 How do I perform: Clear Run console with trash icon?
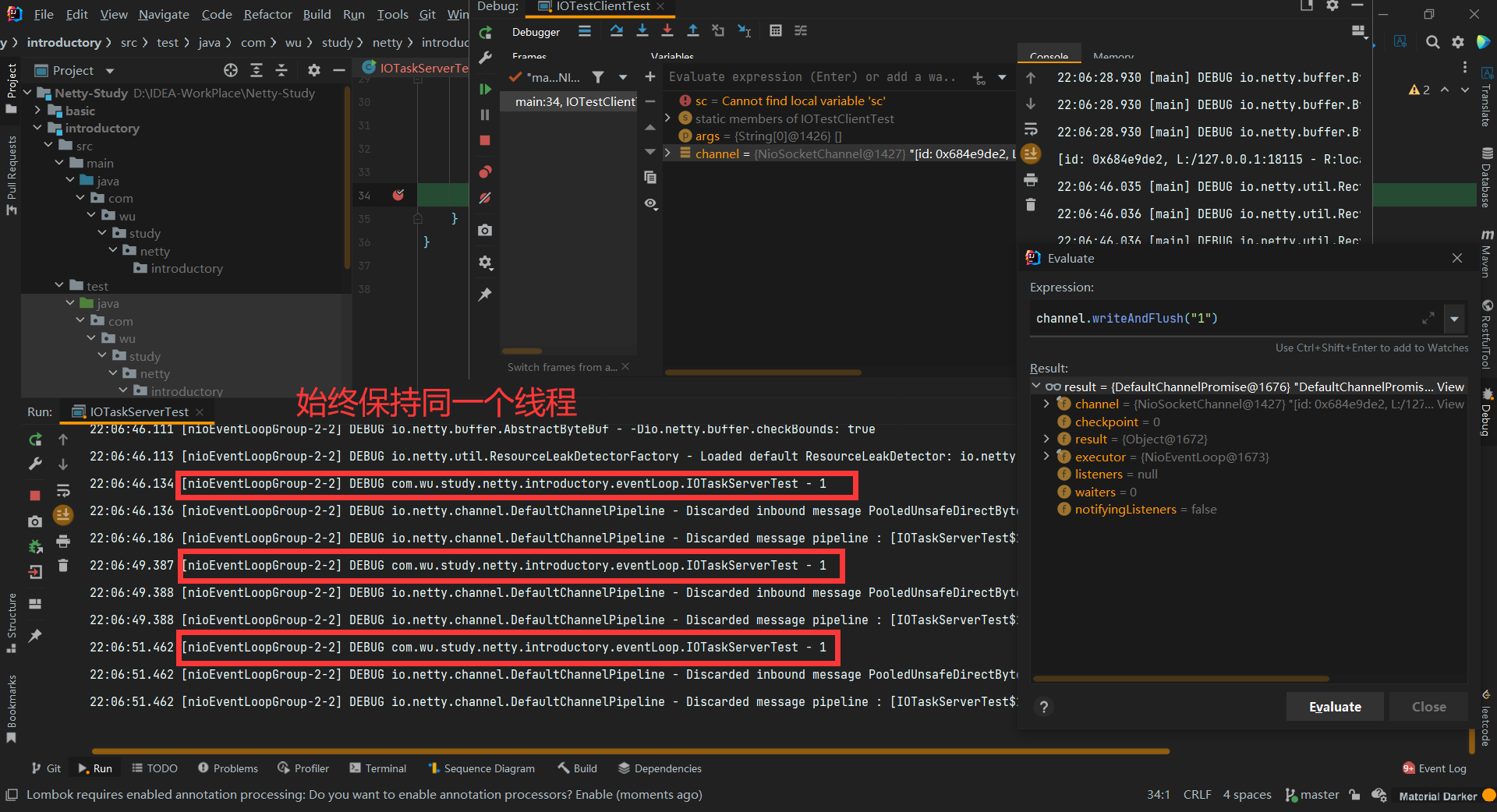[x=63, y=566]
